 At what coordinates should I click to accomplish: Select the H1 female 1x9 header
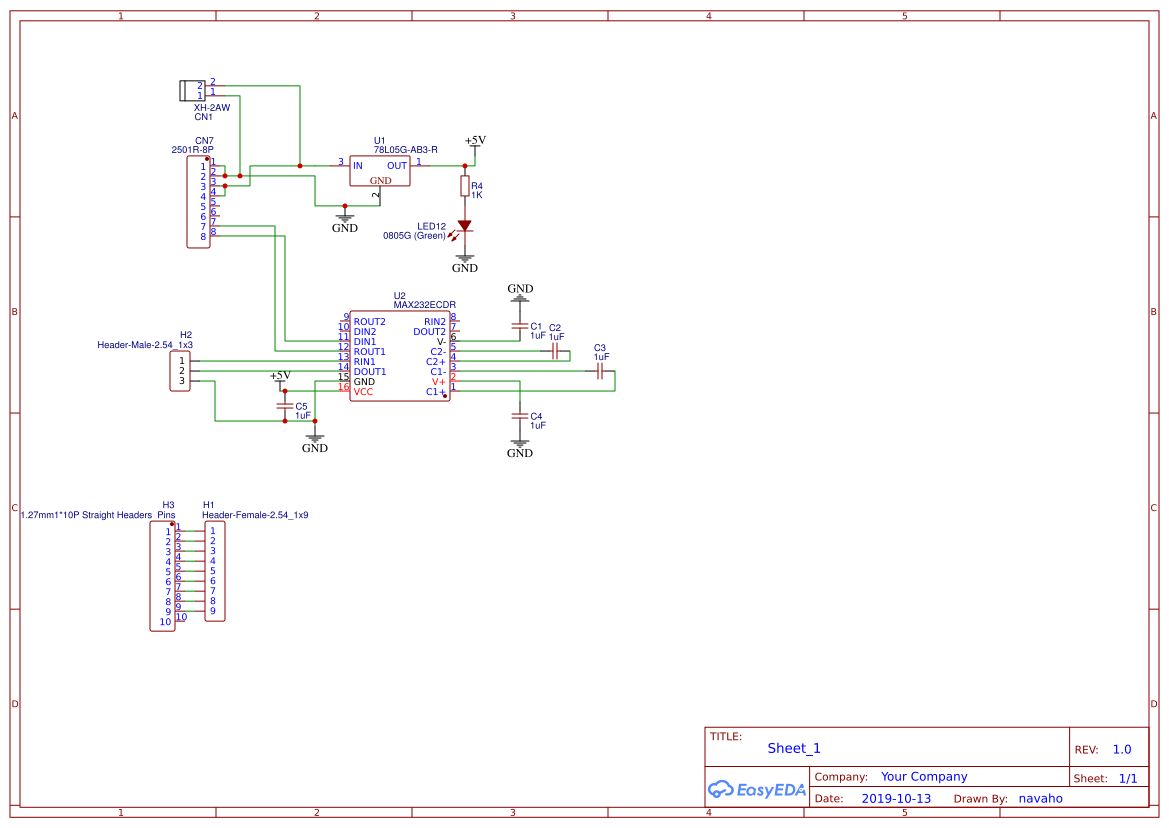tap(214, 571)
